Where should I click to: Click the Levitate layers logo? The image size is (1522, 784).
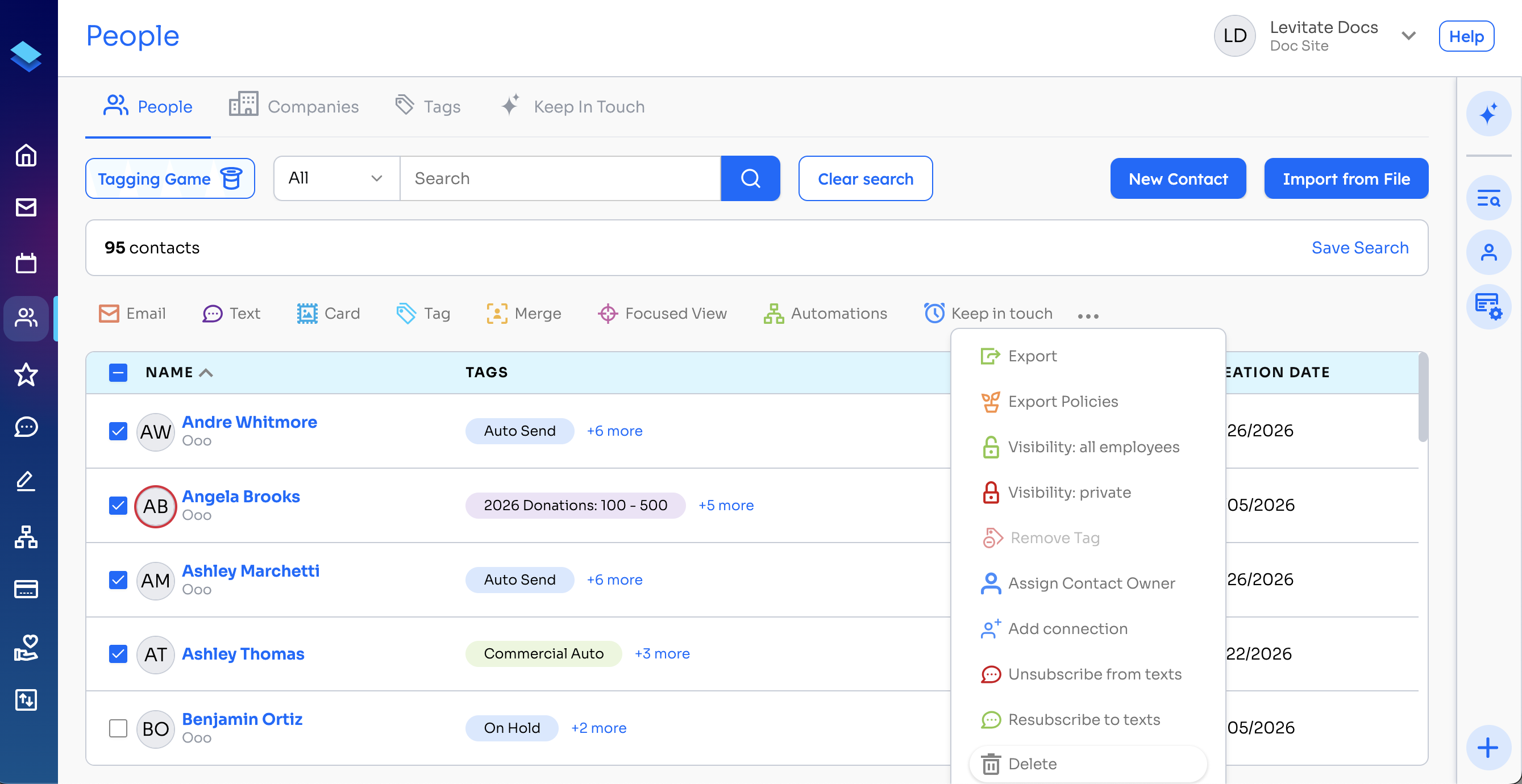pyautogui.click(x=26, y=57)
